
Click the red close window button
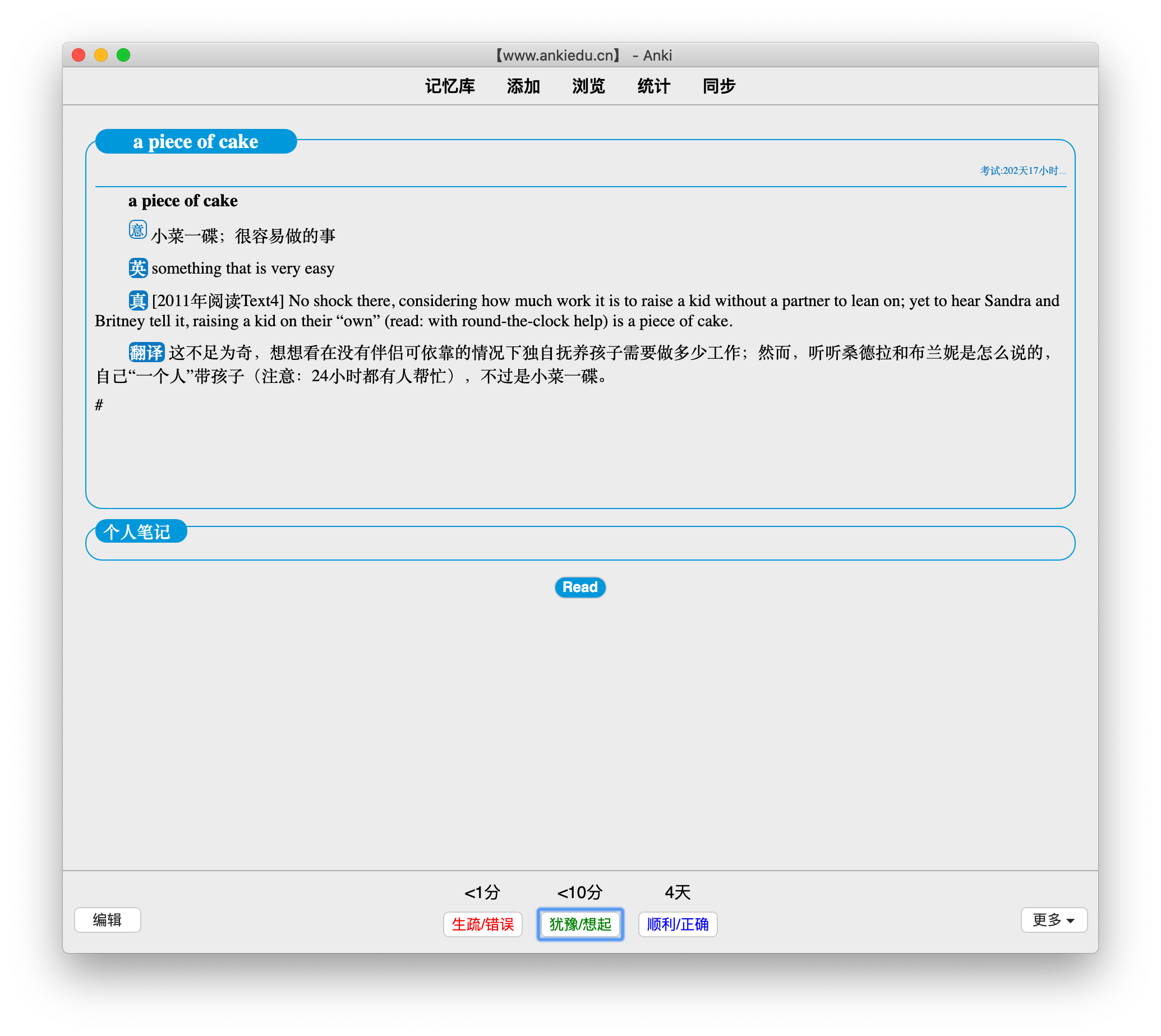79,54
